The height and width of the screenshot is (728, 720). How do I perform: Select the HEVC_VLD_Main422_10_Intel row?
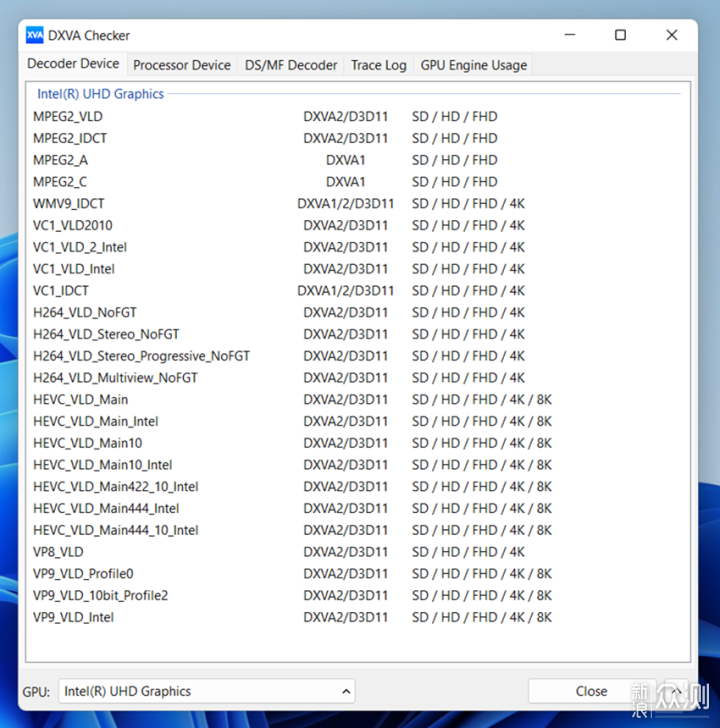[357, 487]
